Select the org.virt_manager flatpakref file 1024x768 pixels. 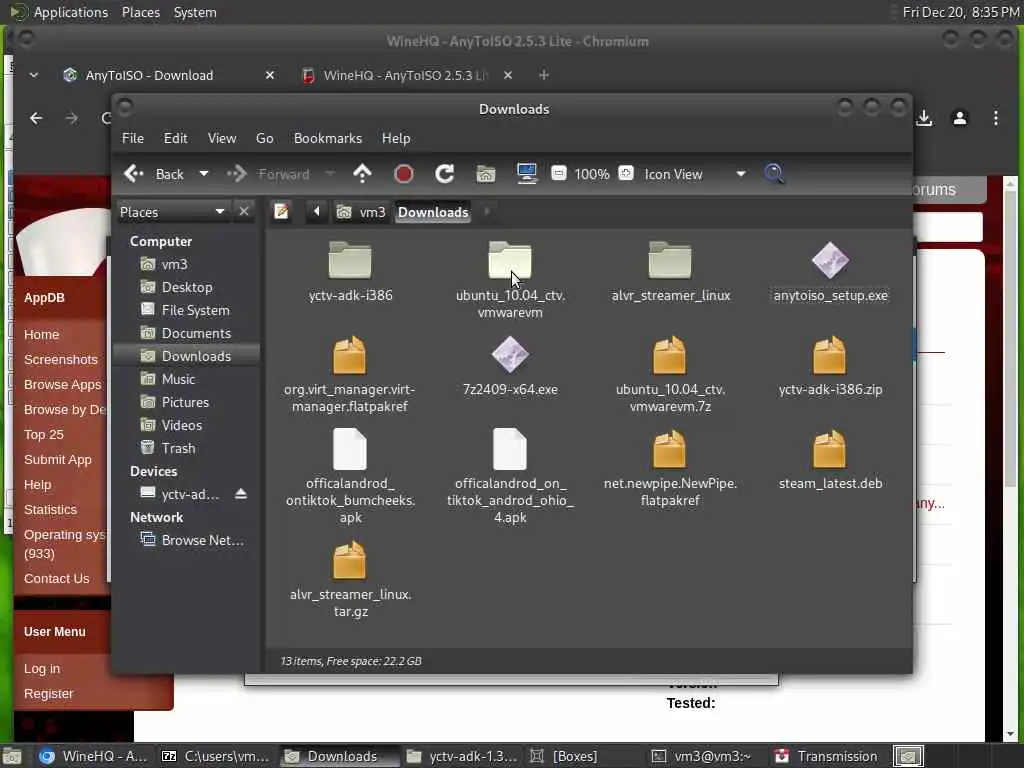pos(350,374)
